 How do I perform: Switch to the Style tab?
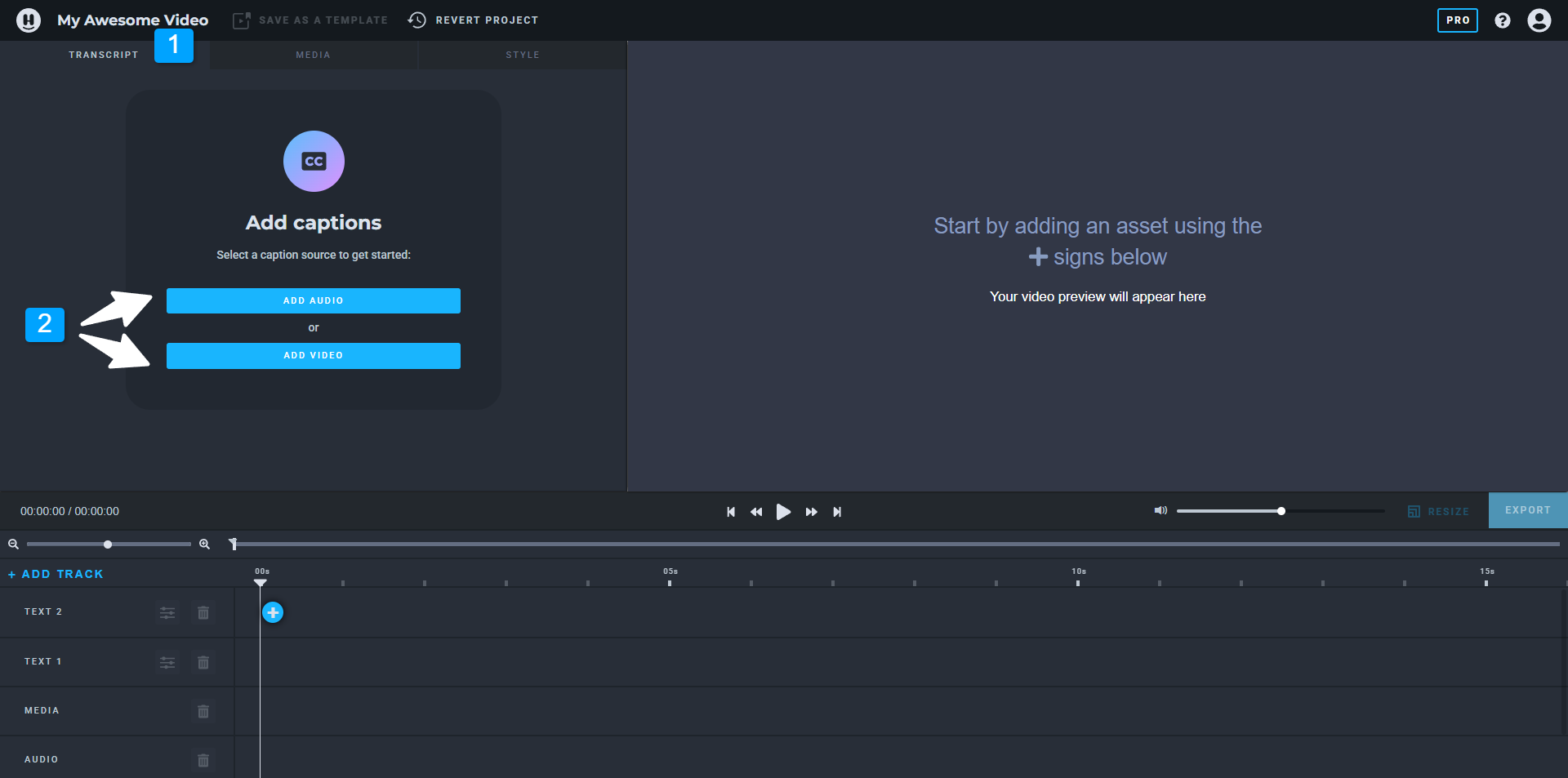click(523, 55)
